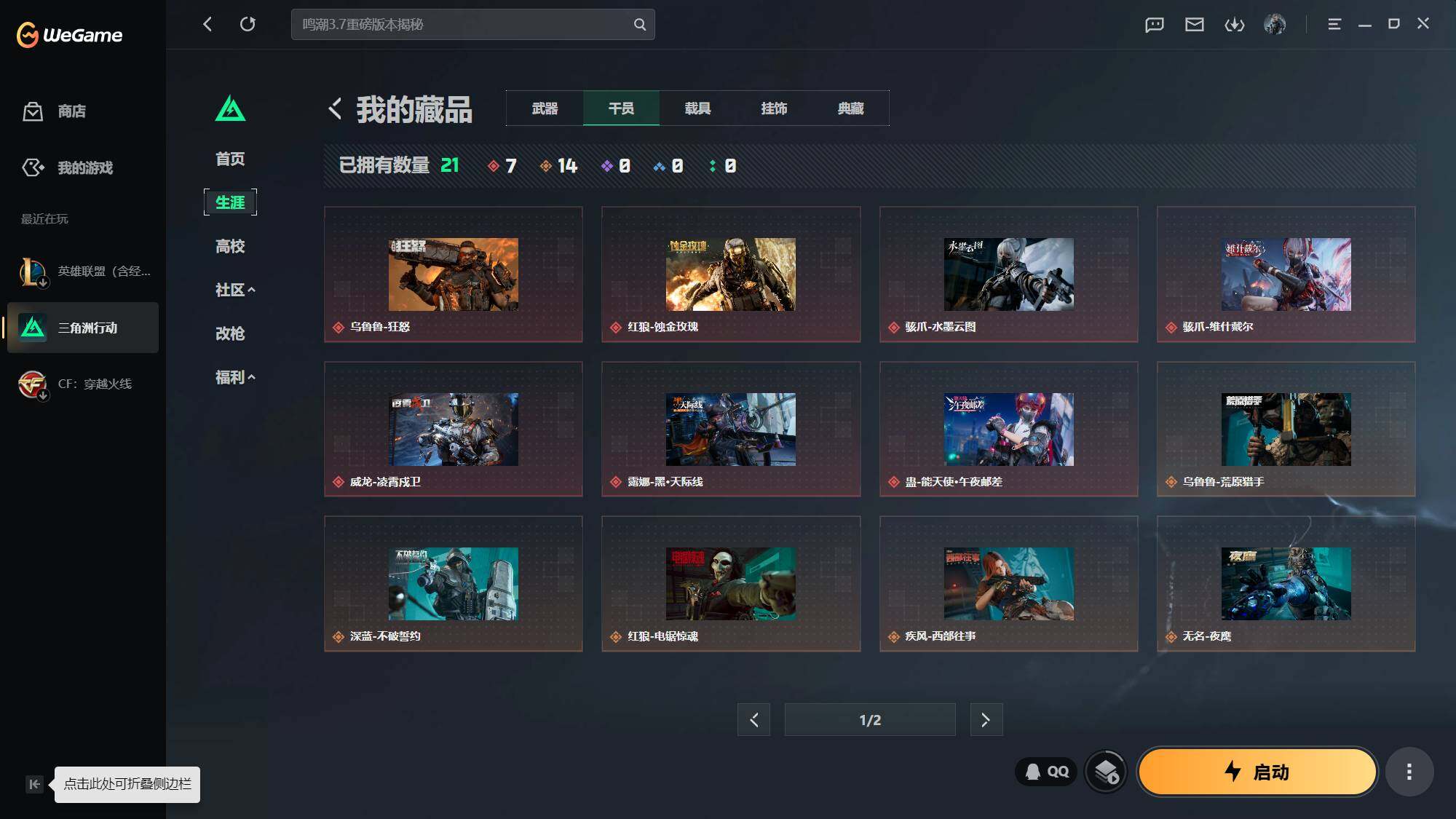This screenshot has width=1456, height=819.
Task: Click the 1/2 page indicator
Action: pyautogui.click(x=870, y=720)
